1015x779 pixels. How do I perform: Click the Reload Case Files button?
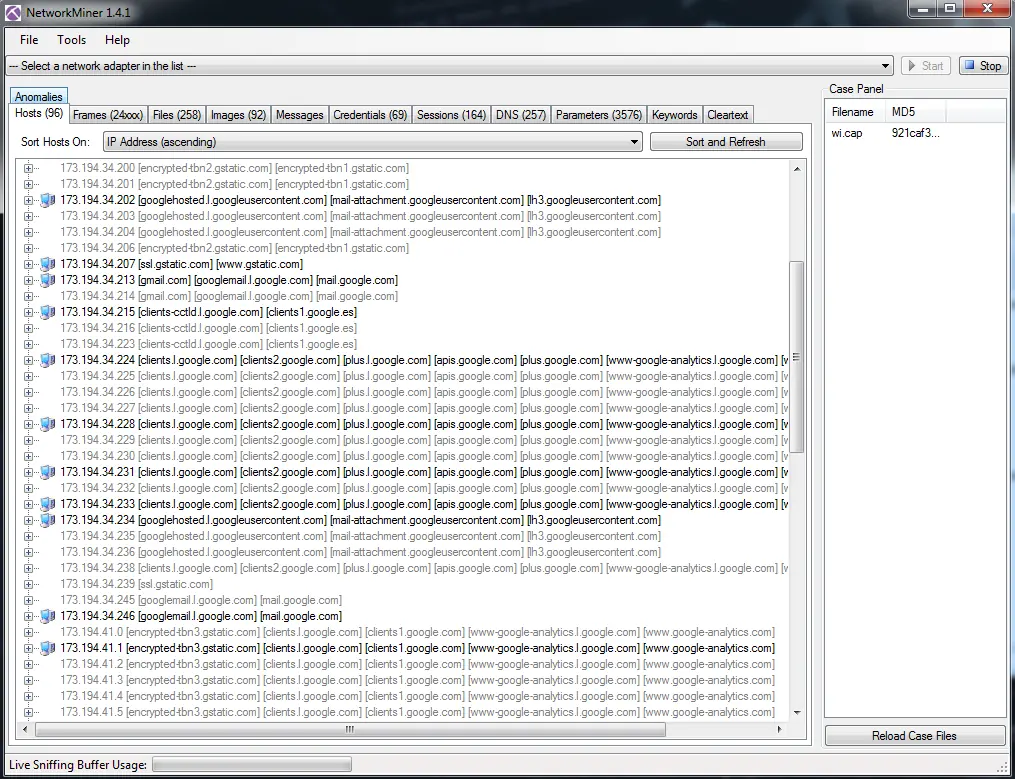914,736
